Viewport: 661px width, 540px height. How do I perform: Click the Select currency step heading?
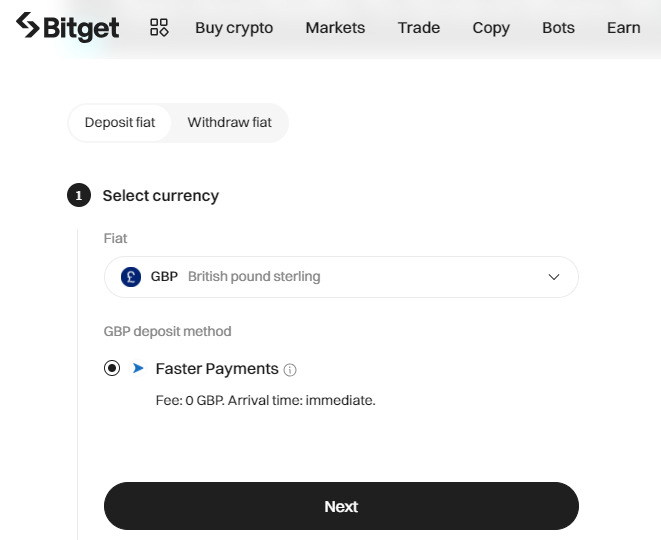coord(161,196)
